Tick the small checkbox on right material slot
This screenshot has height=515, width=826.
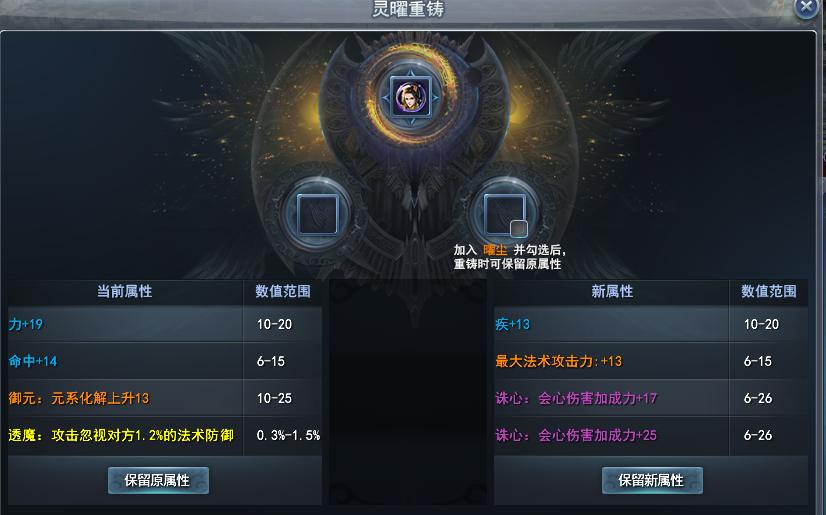(x=518, y=229)
